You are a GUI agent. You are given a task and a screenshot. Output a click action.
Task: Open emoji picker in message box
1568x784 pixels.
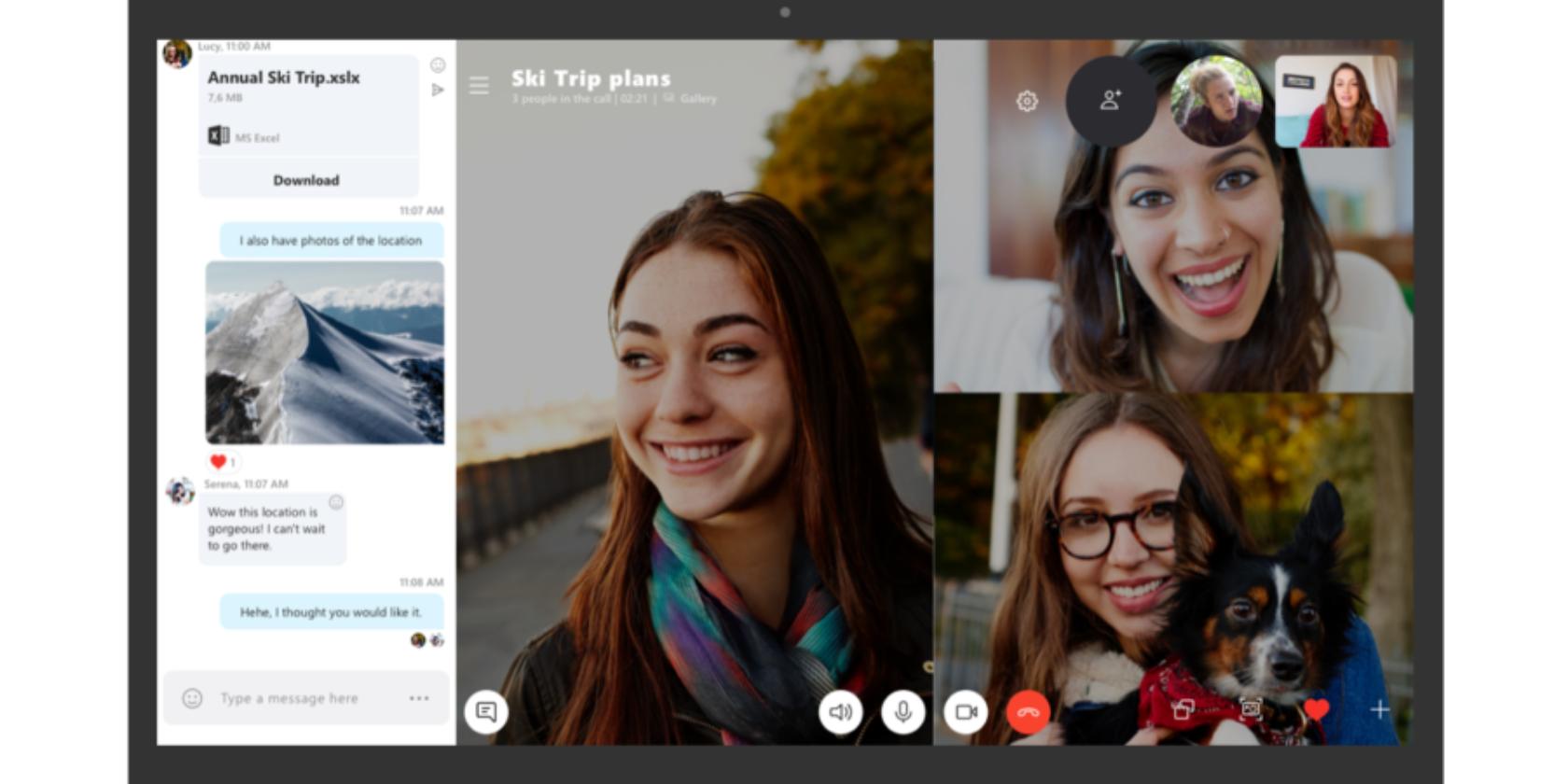pos(192,698)
